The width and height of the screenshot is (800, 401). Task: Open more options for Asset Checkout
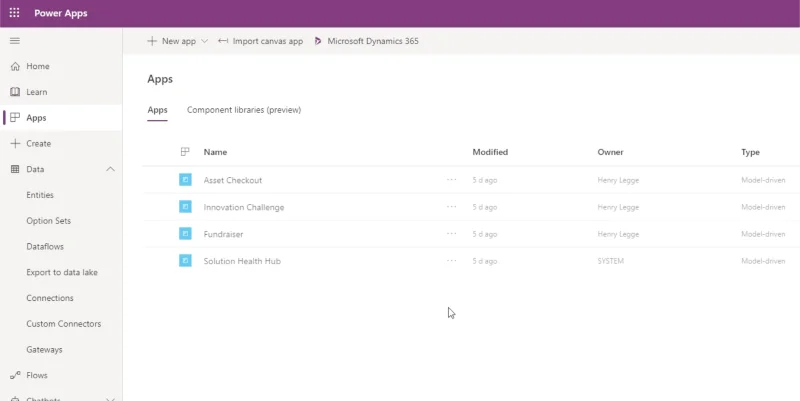click(x=452, y=180)
